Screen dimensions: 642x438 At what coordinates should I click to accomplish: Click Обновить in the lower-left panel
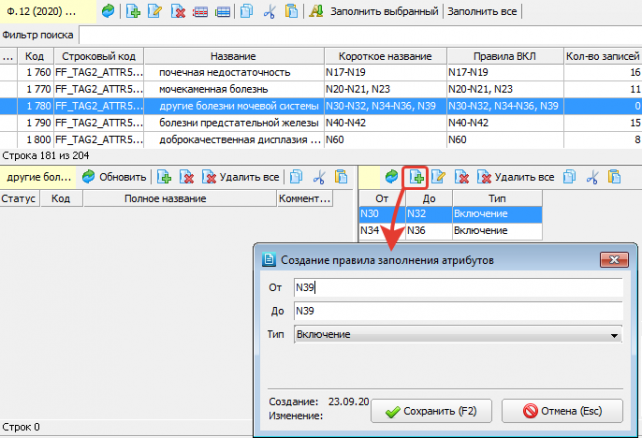coord(114,177)
